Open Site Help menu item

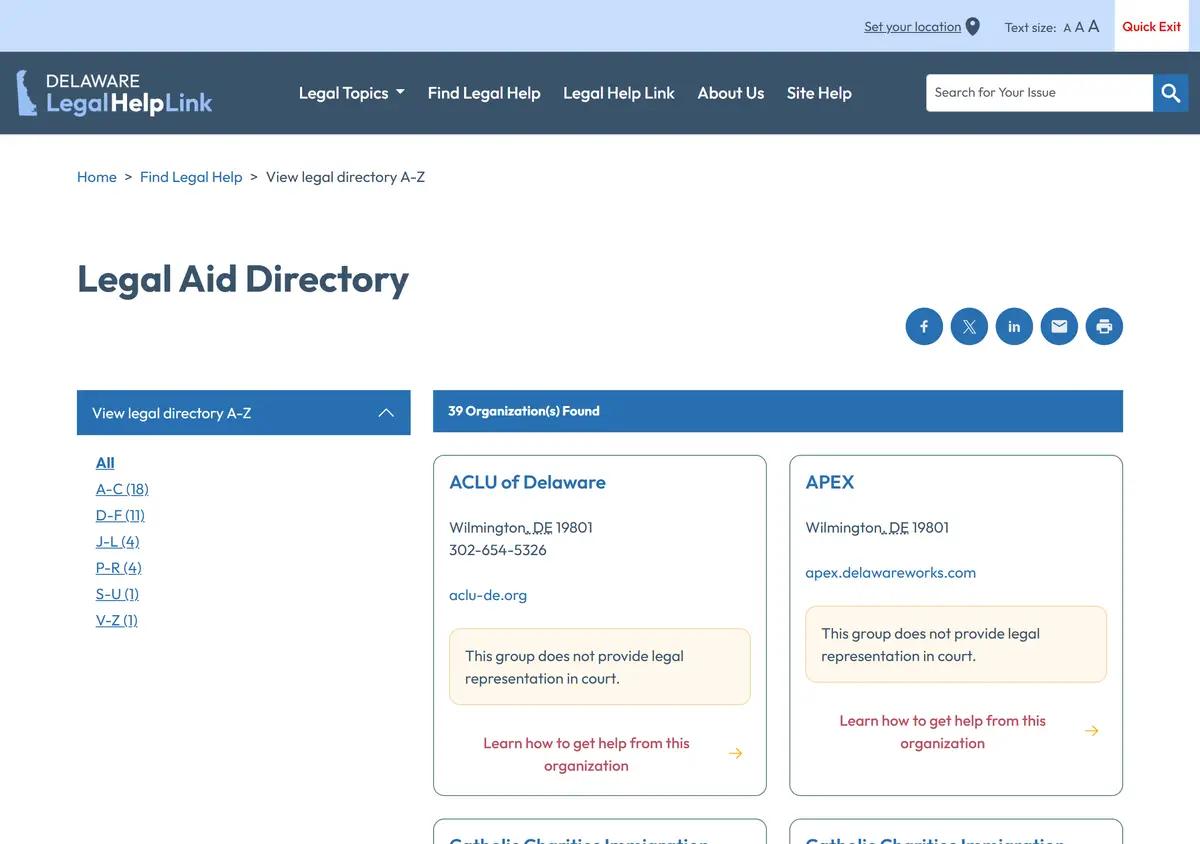(819, 93)
